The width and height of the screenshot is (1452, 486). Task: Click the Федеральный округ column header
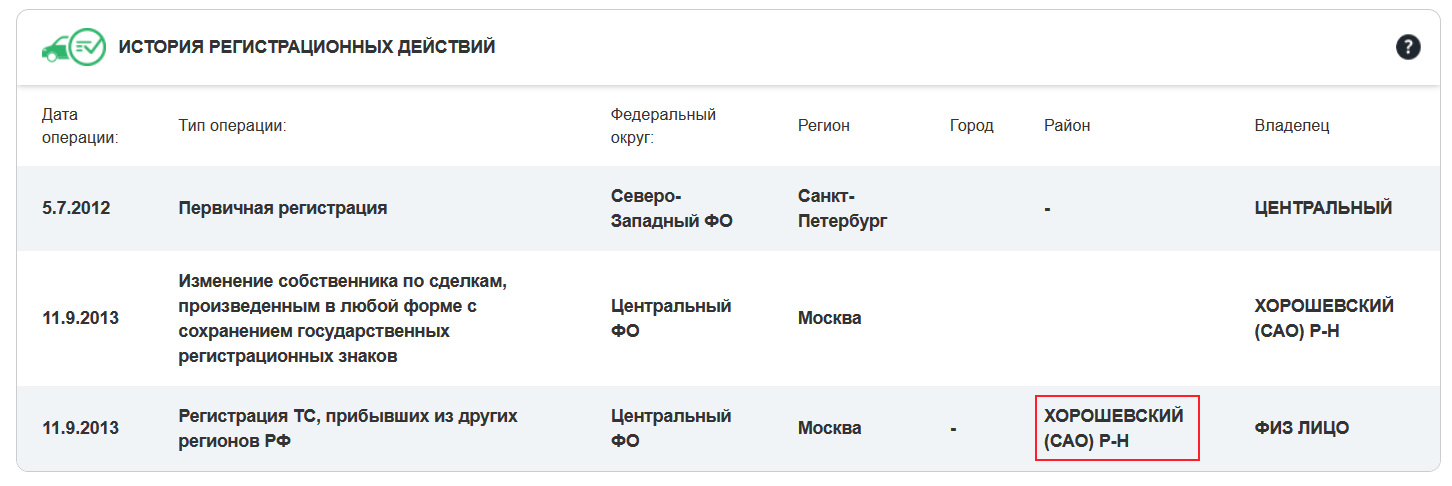tap(663, 126)
